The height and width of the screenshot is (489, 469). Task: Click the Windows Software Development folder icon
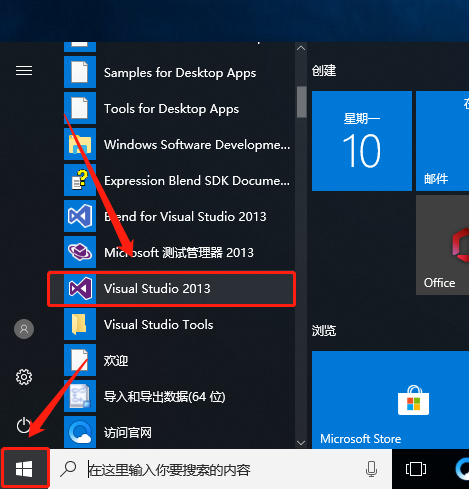coord(80,144)
